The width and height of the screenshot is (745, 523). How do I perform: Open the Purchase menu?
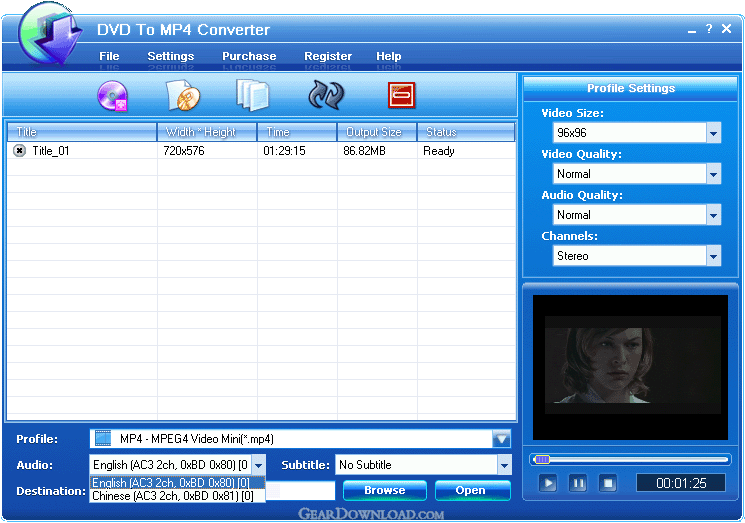click(x=249, y=56)
